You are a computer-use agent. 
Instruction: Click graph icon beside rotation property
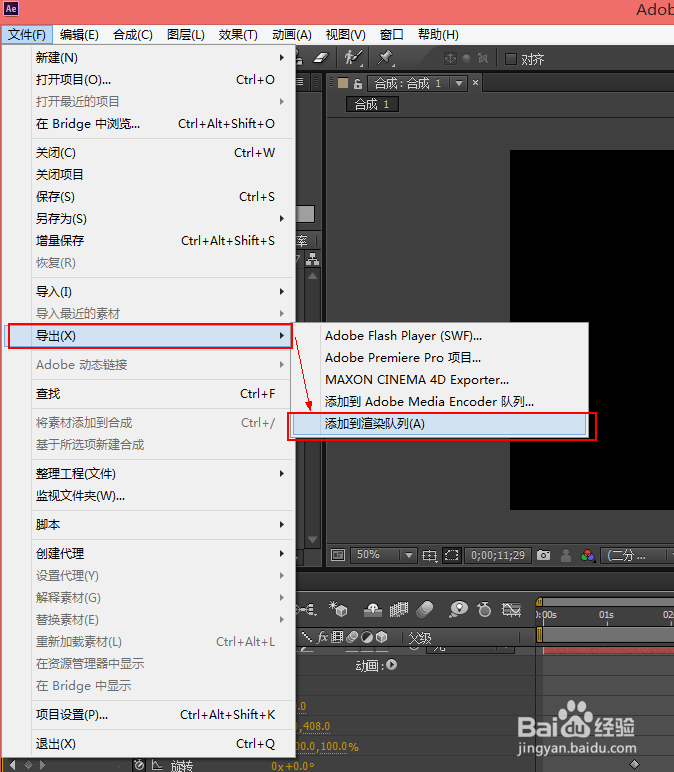(x=158, y=765)
